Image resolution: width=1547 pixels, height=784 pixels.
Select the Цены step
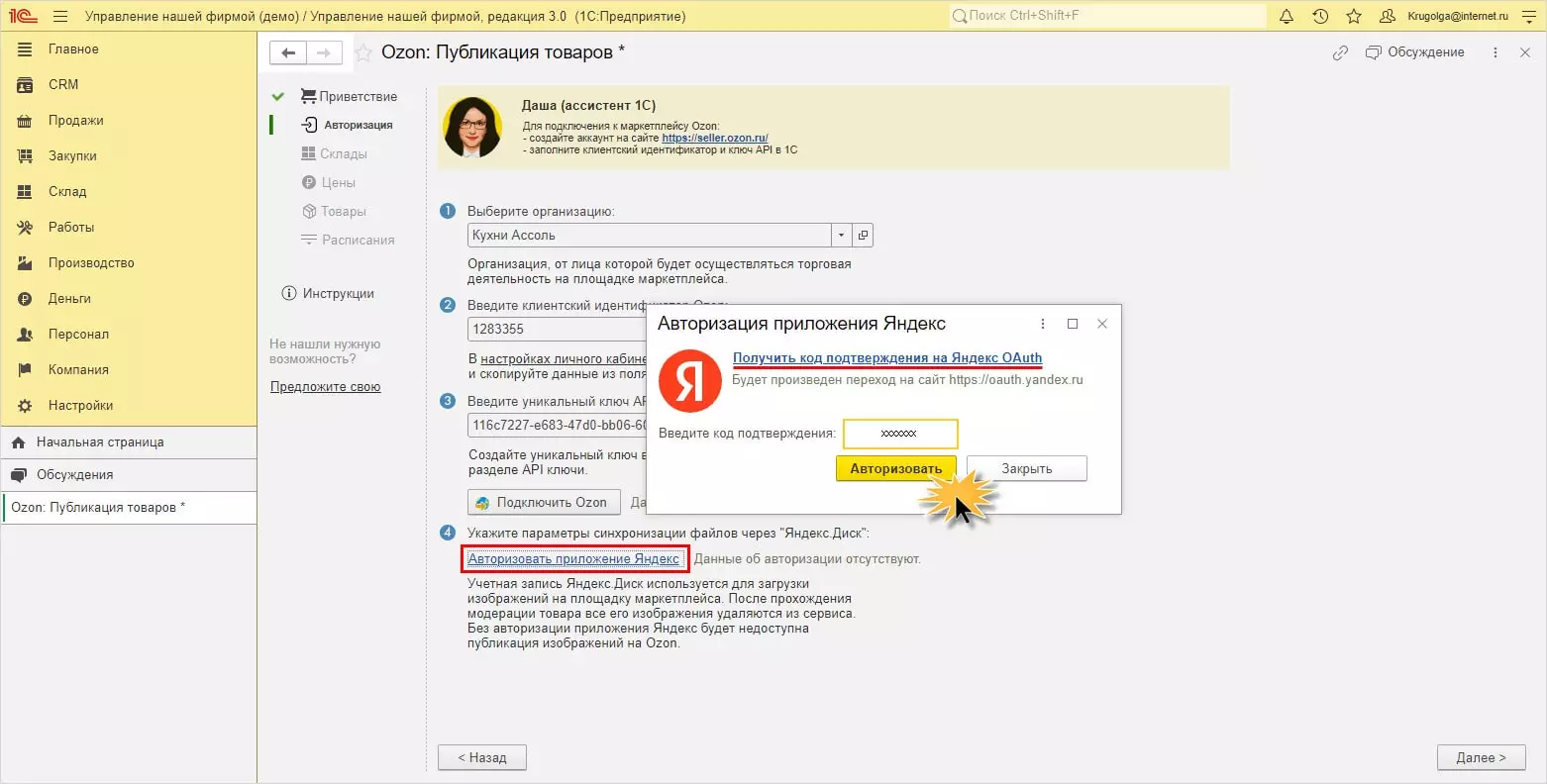(329, 183)
